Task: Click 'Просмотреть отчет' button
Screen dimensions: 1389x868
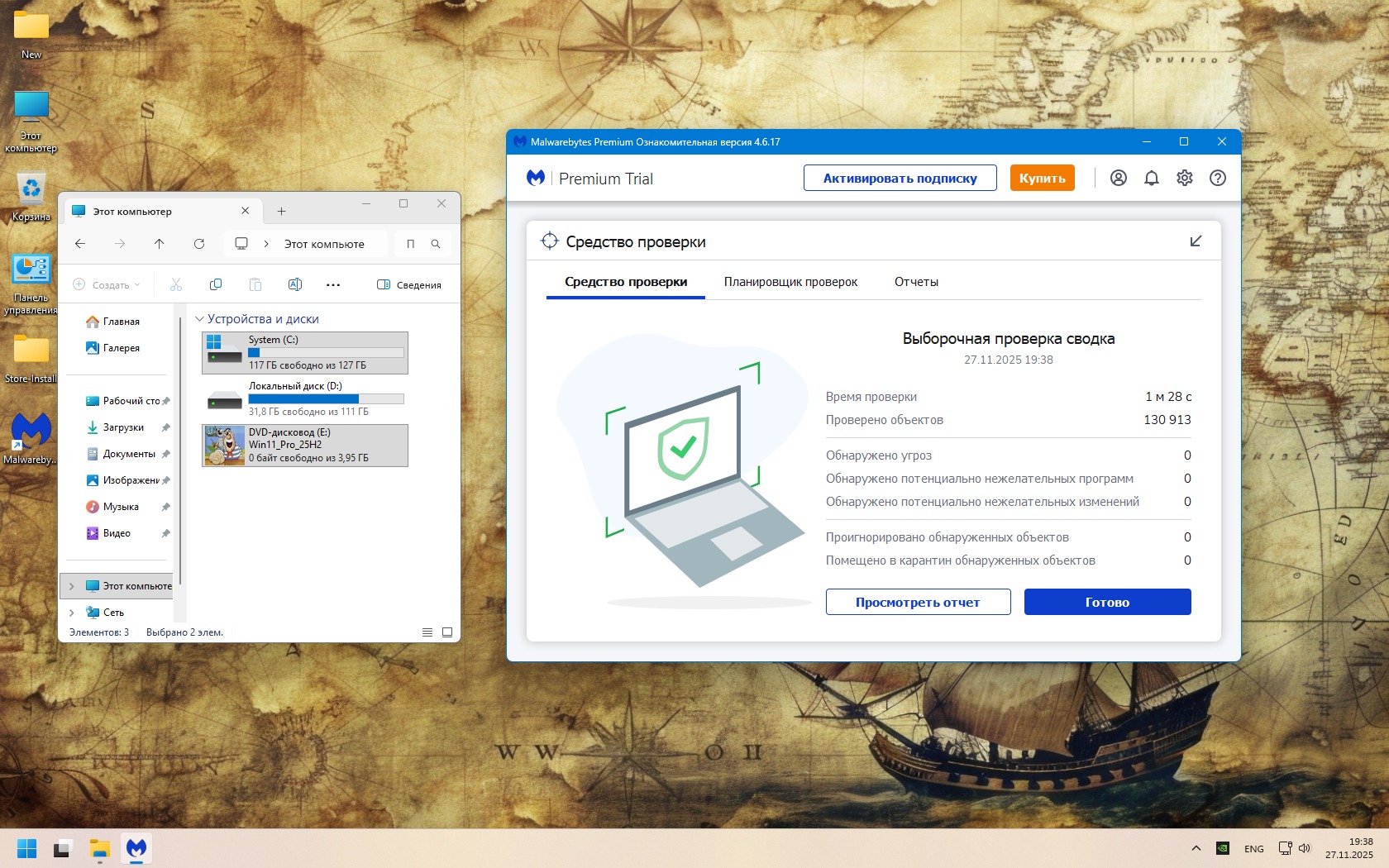Action: point(918,602)
